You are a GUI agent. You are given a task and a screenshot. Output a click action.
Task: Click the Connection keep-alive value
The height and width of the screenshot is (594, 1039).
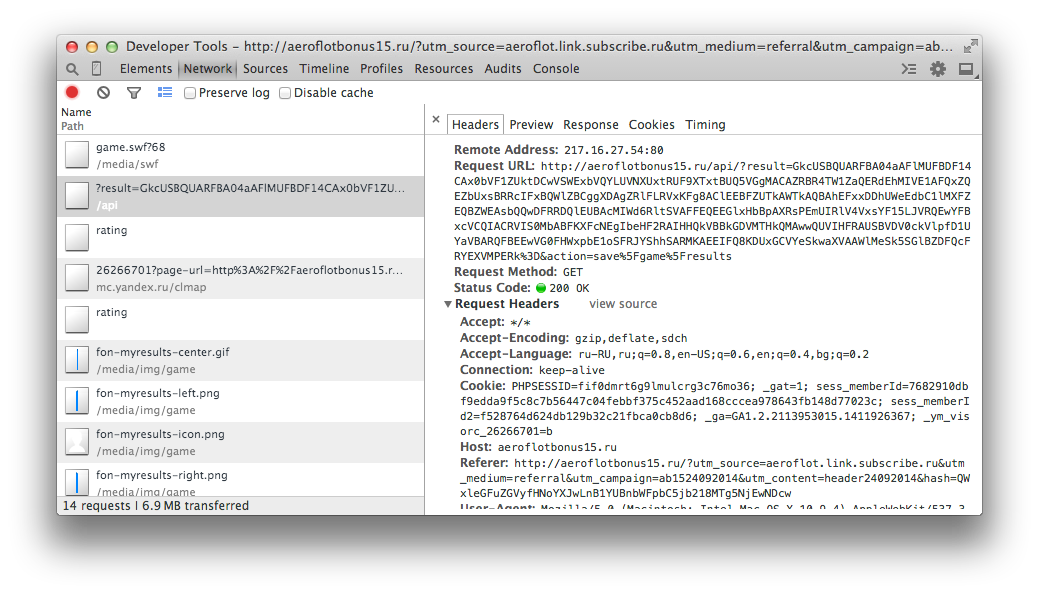572,371
